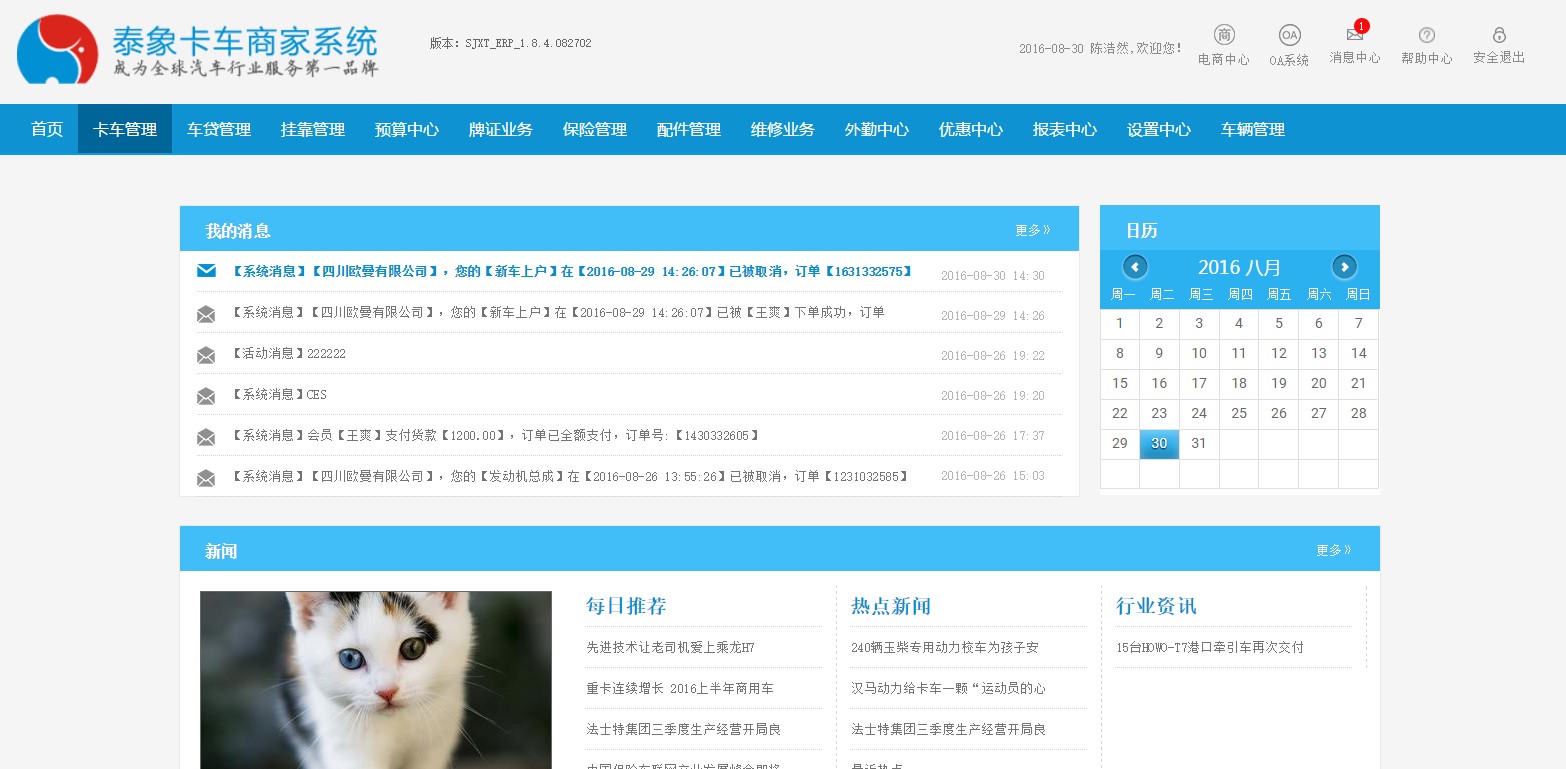Image resolution: width=1566 pixels, height=769 pixels.
Task: Open 热点新闻 item 法士特集团三季度生产经营开局良
Action: tap(948, 729)
